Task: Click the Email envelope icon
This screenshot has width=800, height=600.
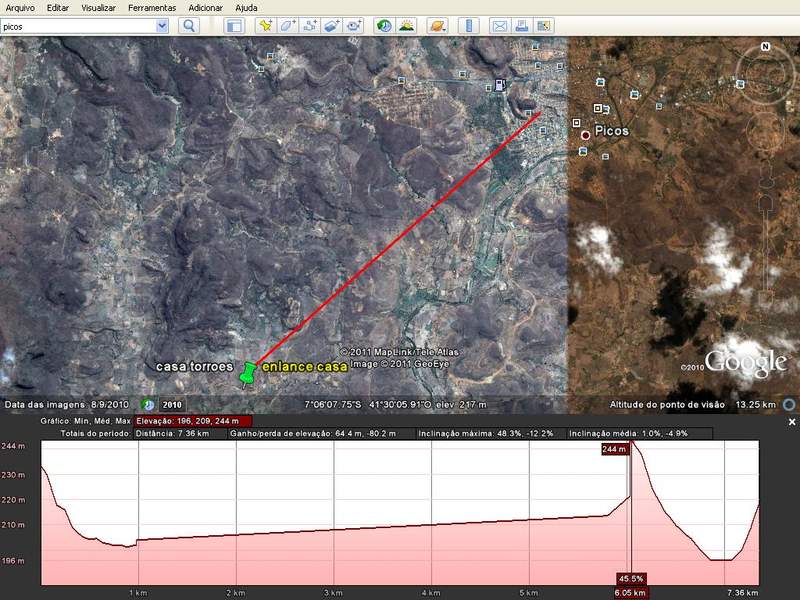Action: 499,26
